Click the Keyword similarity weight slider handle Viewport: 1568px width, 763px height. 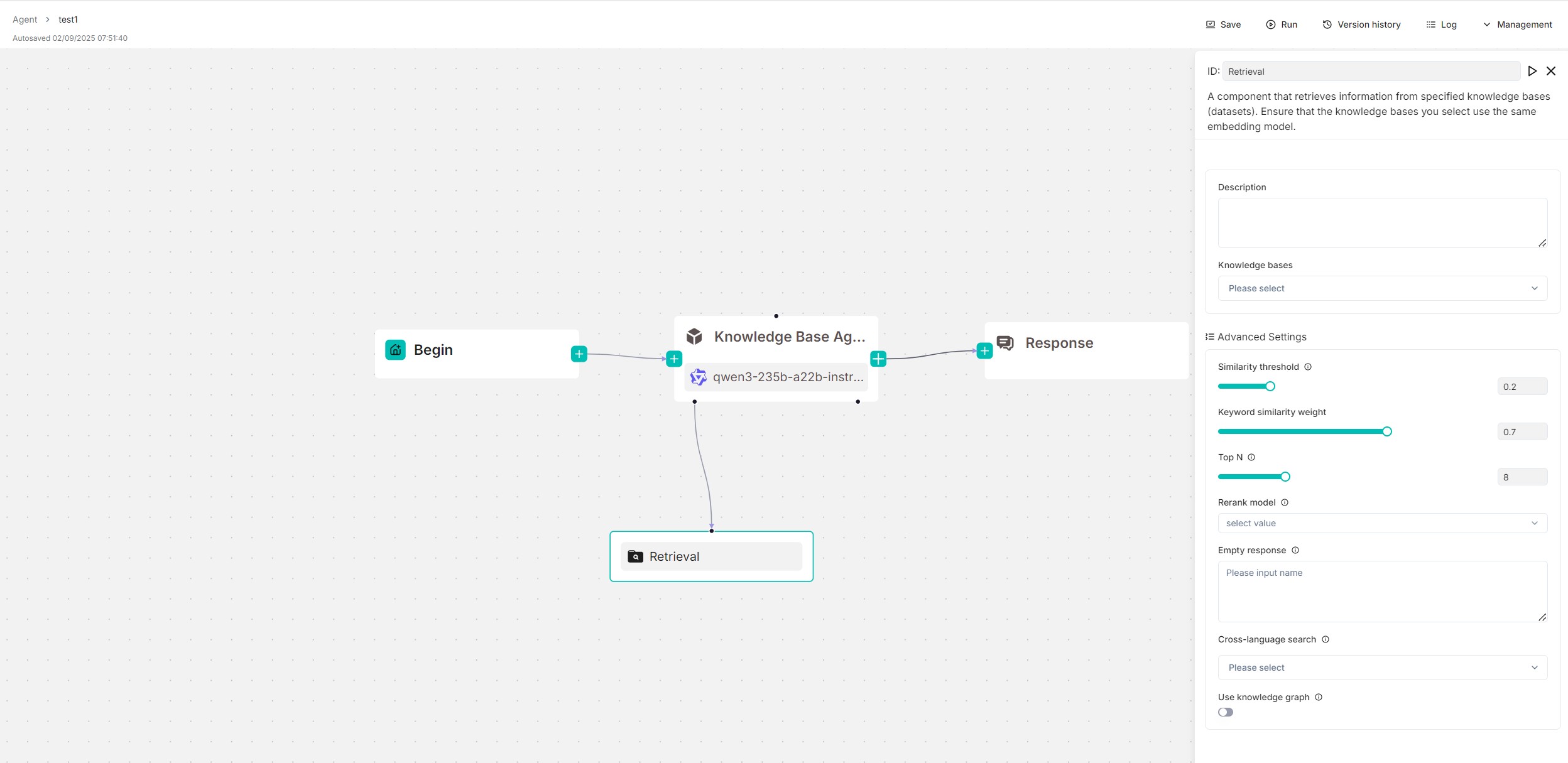coord(1387,431)
